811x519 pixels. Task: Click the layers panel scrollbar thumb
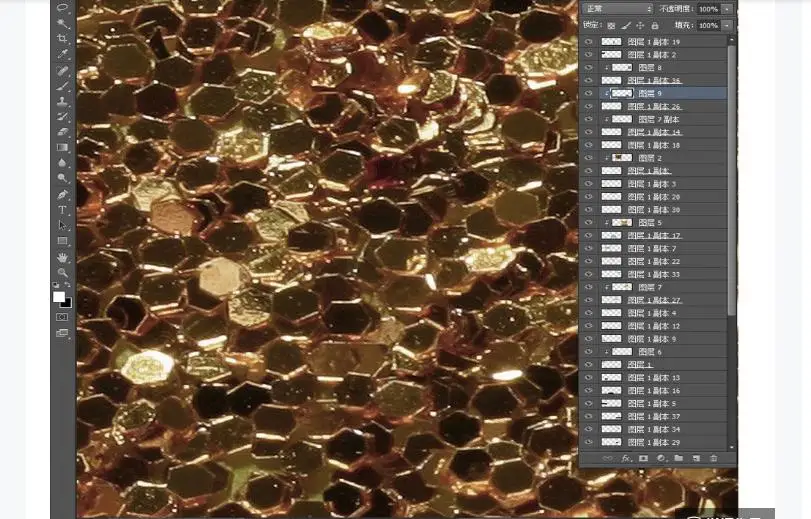point(731,180)
